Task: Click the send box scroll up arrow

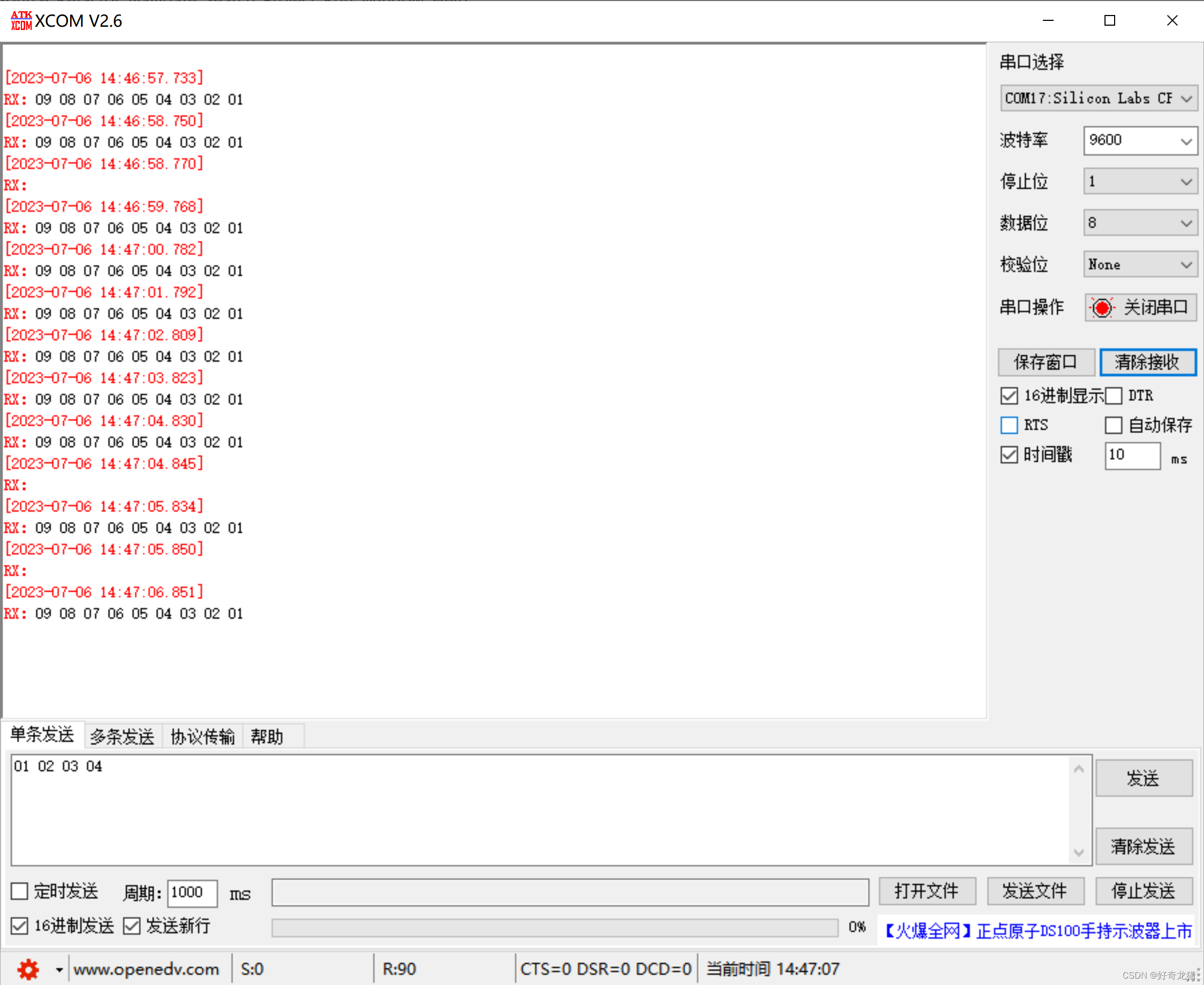Action: (1079, 769)
